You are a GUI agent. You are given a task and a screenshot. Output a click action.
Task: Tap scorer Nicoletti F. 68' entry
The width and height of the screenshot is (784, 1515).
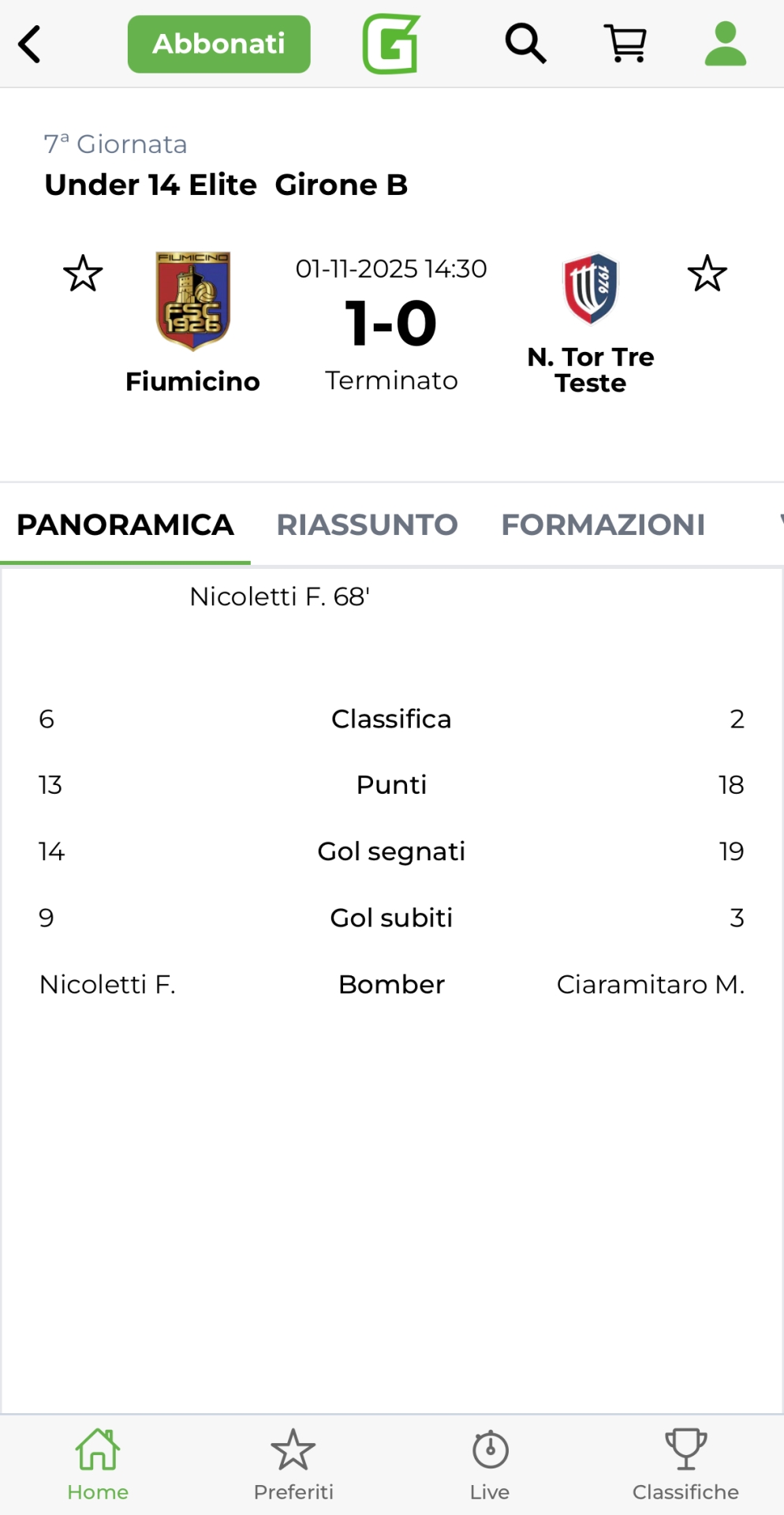click(280, 597)
